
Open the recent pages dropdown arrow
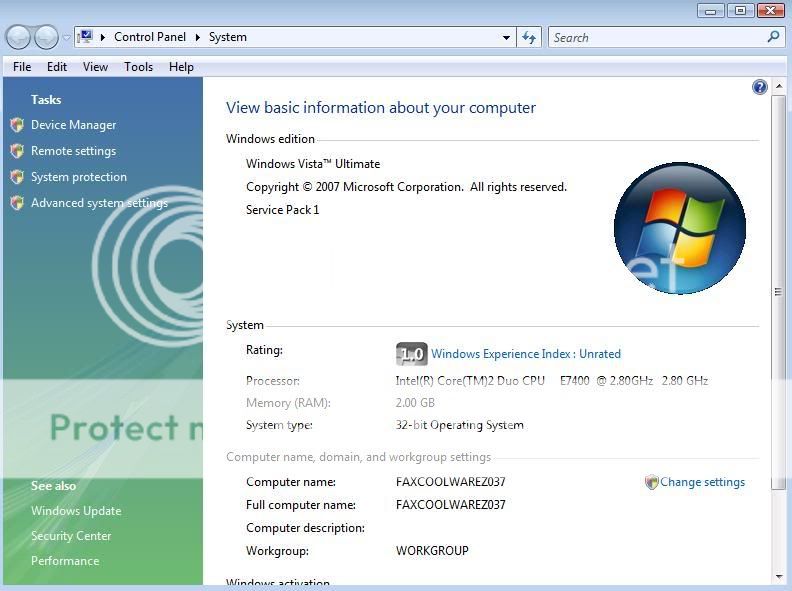coord(67,38)
